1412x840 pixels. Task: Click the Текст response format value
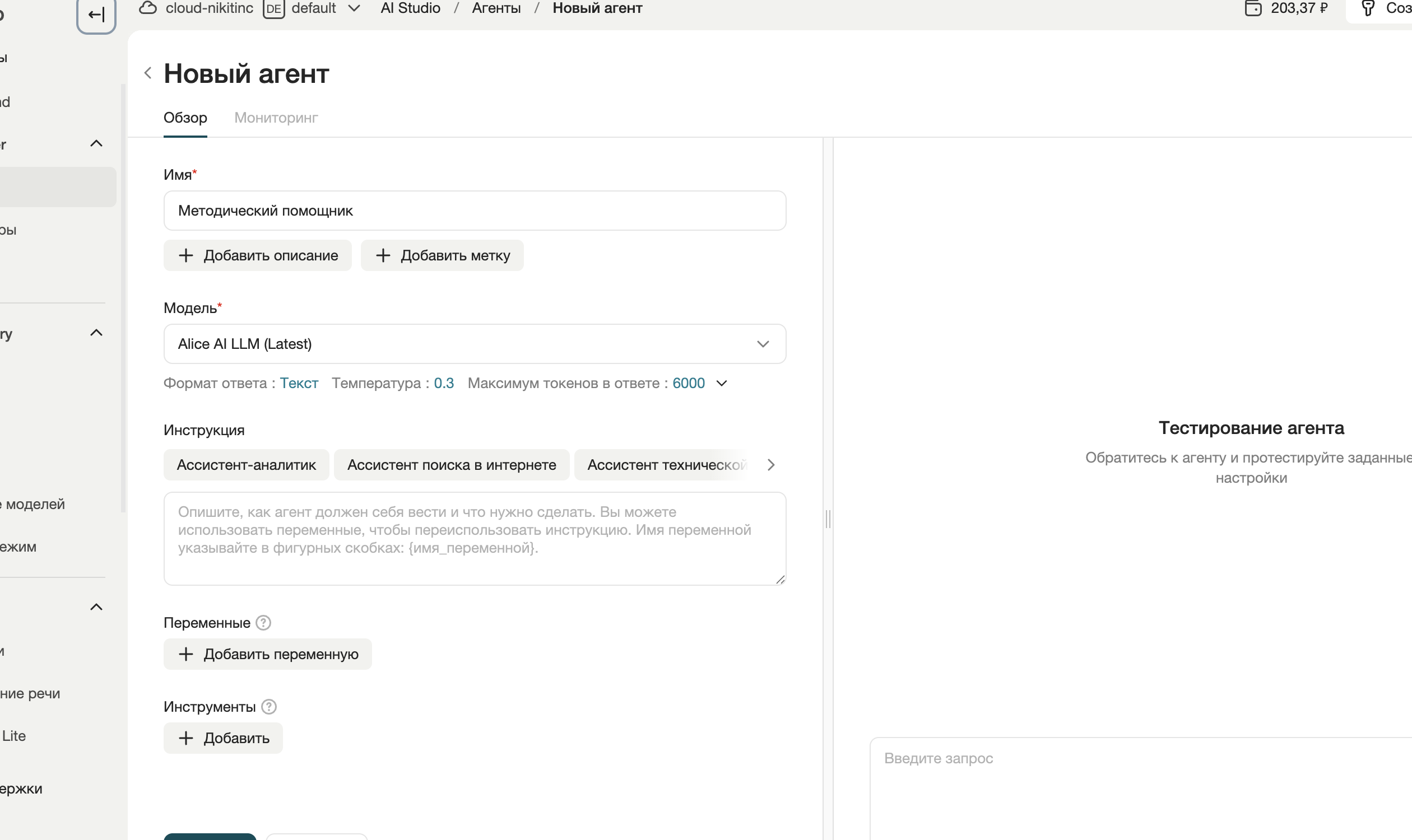click(x=299, y=383)
